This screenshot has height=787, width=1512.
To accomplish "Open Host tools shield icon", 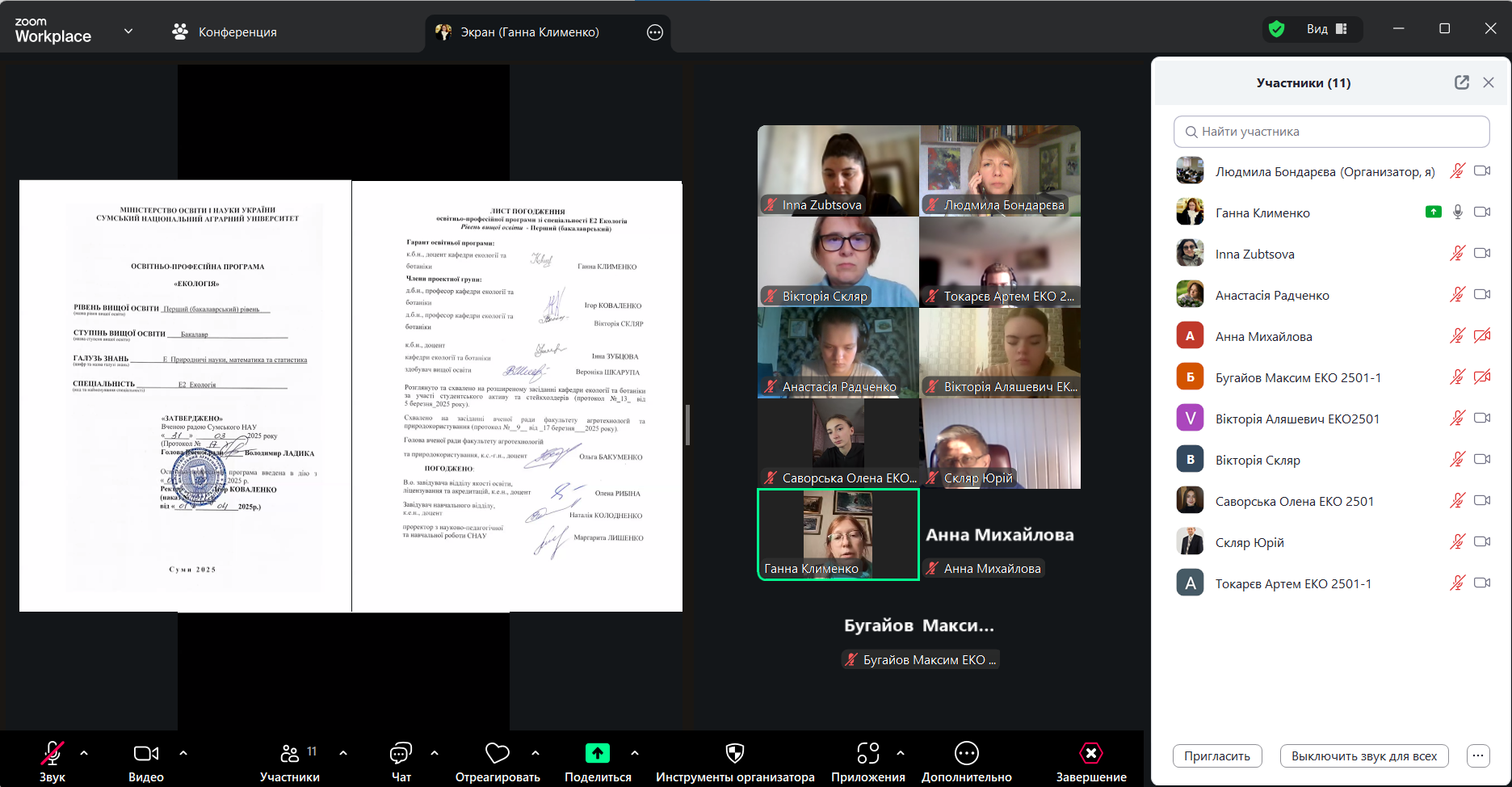I will pos(734,754).
